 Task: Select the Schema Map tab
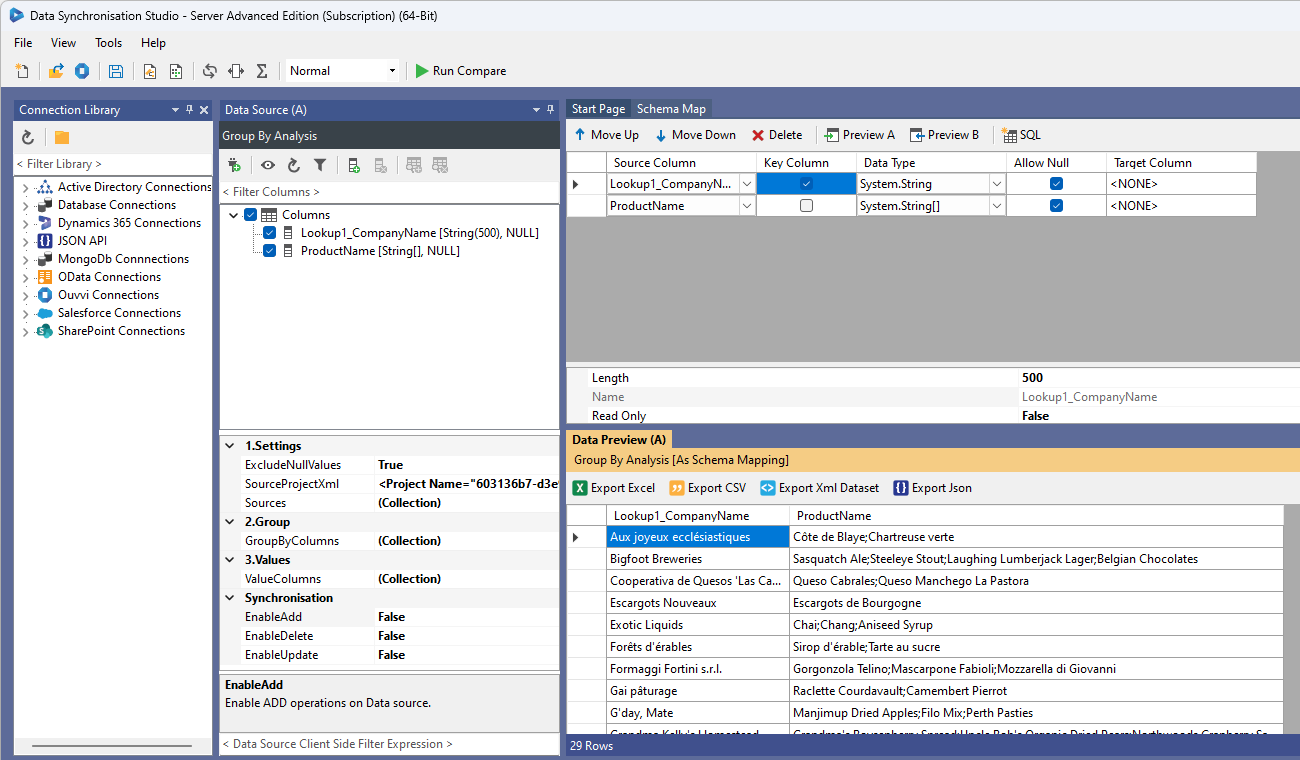(671, 109)
